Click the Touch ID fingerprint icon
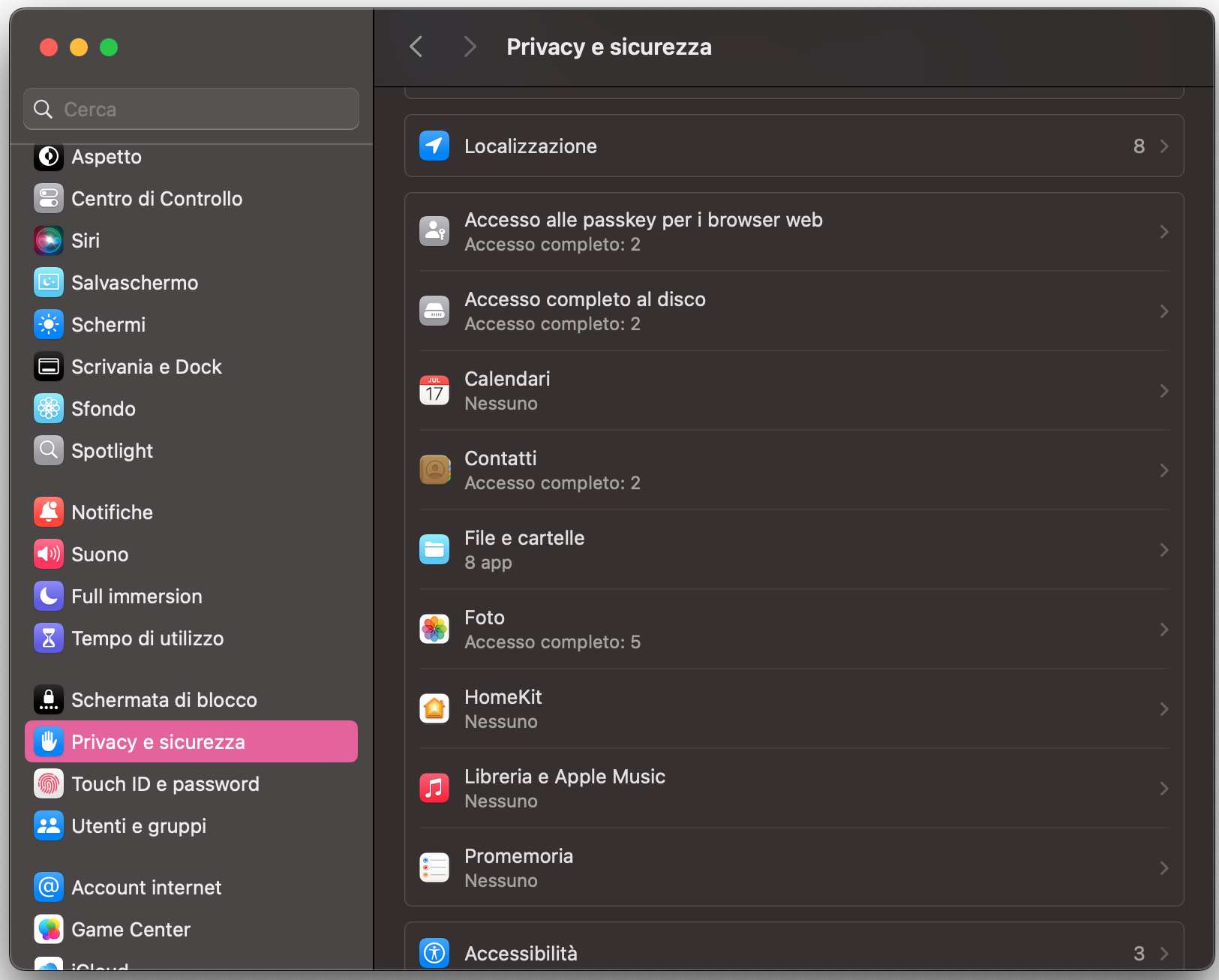 pos(48,783)
